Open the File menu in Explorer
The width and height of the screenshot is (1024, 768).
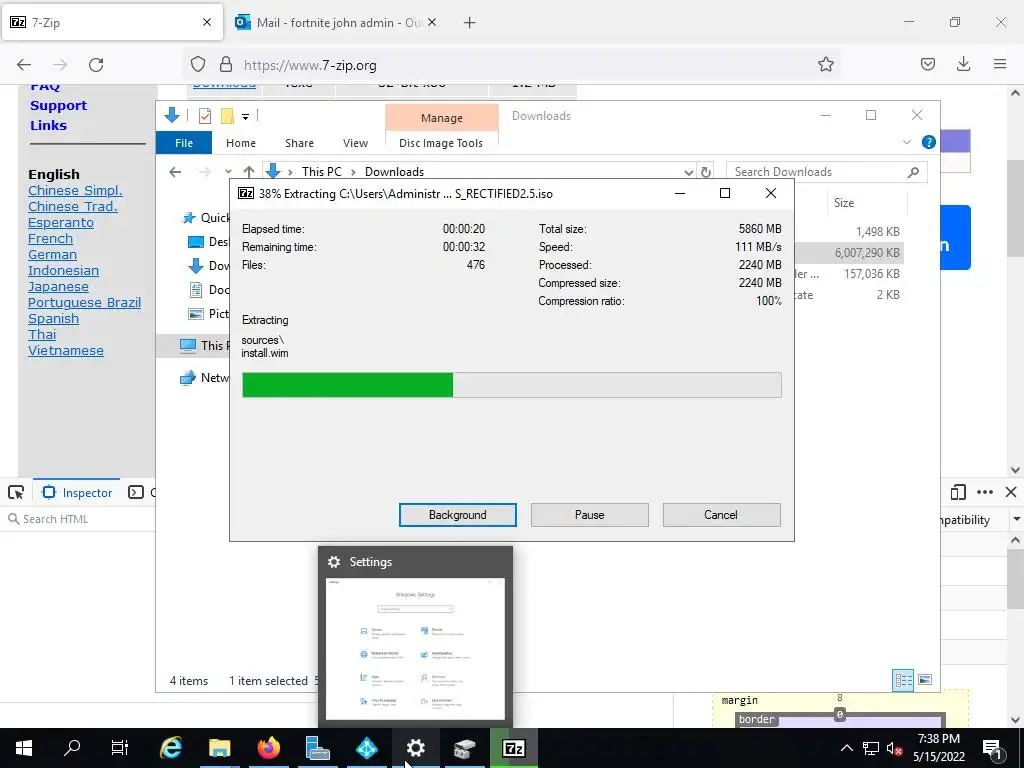184,143
